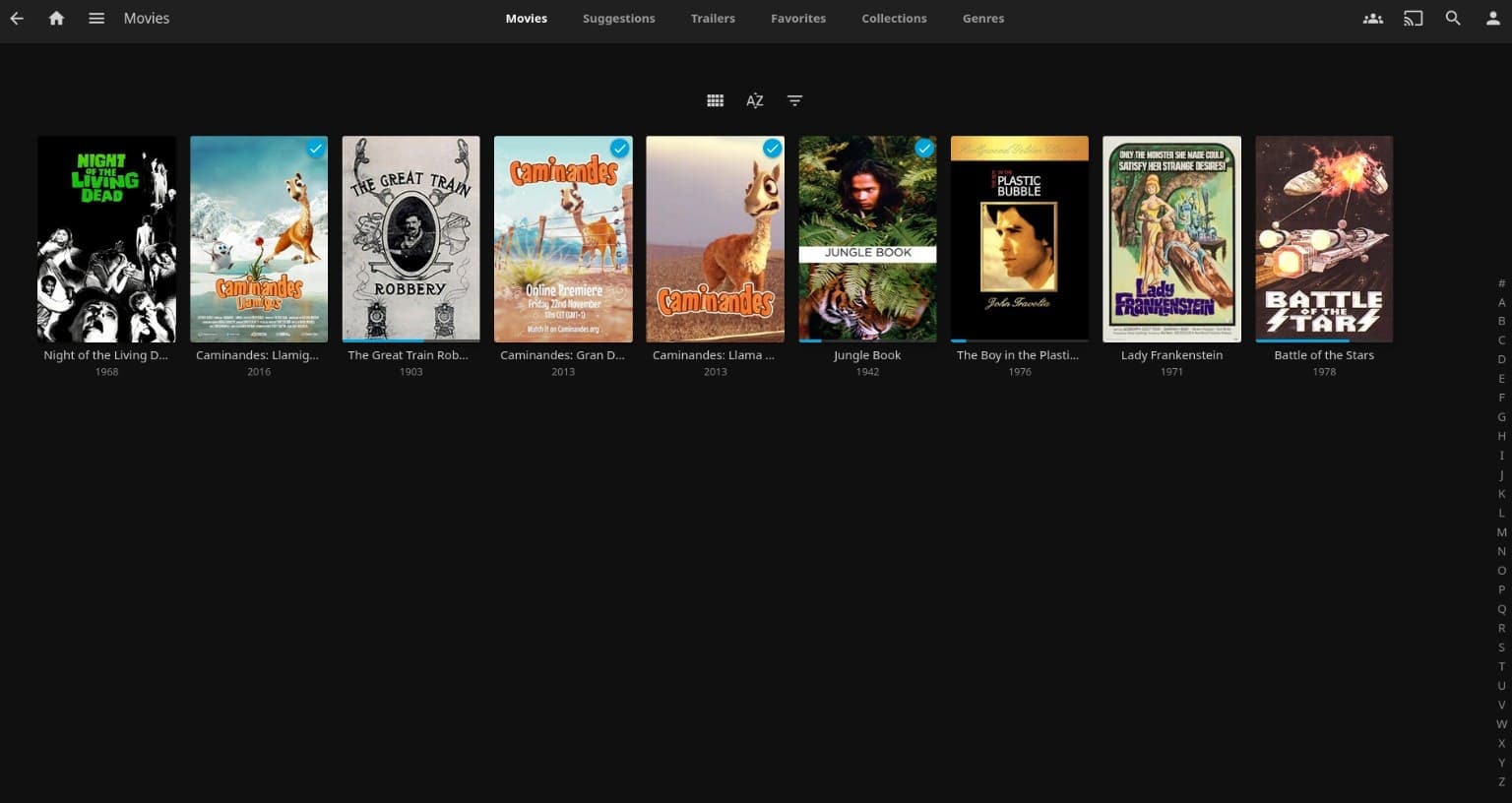Jump to letter S in alphabet picker
Screen dimensions: 1512x803
1501,648
